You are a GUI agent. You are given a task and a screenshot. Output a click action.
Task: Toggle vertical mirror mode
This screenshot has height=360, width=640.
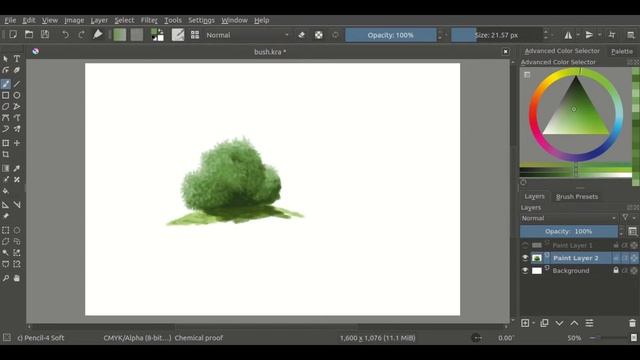(589, 35)
